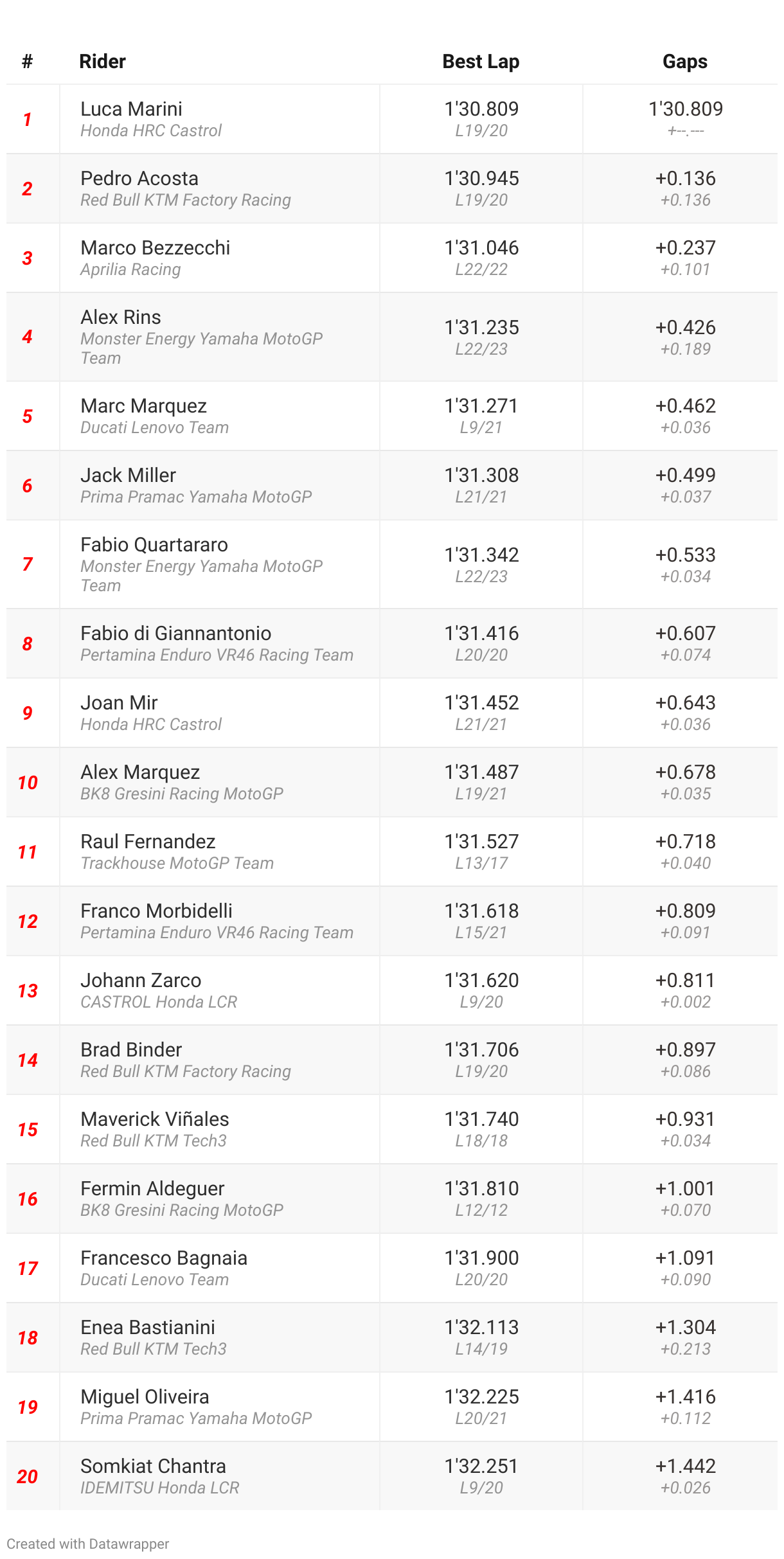Click Fabio Quartararo's best lap 1'31.342
Viewport: 784px width, 1559px height.
click(481, 555)
